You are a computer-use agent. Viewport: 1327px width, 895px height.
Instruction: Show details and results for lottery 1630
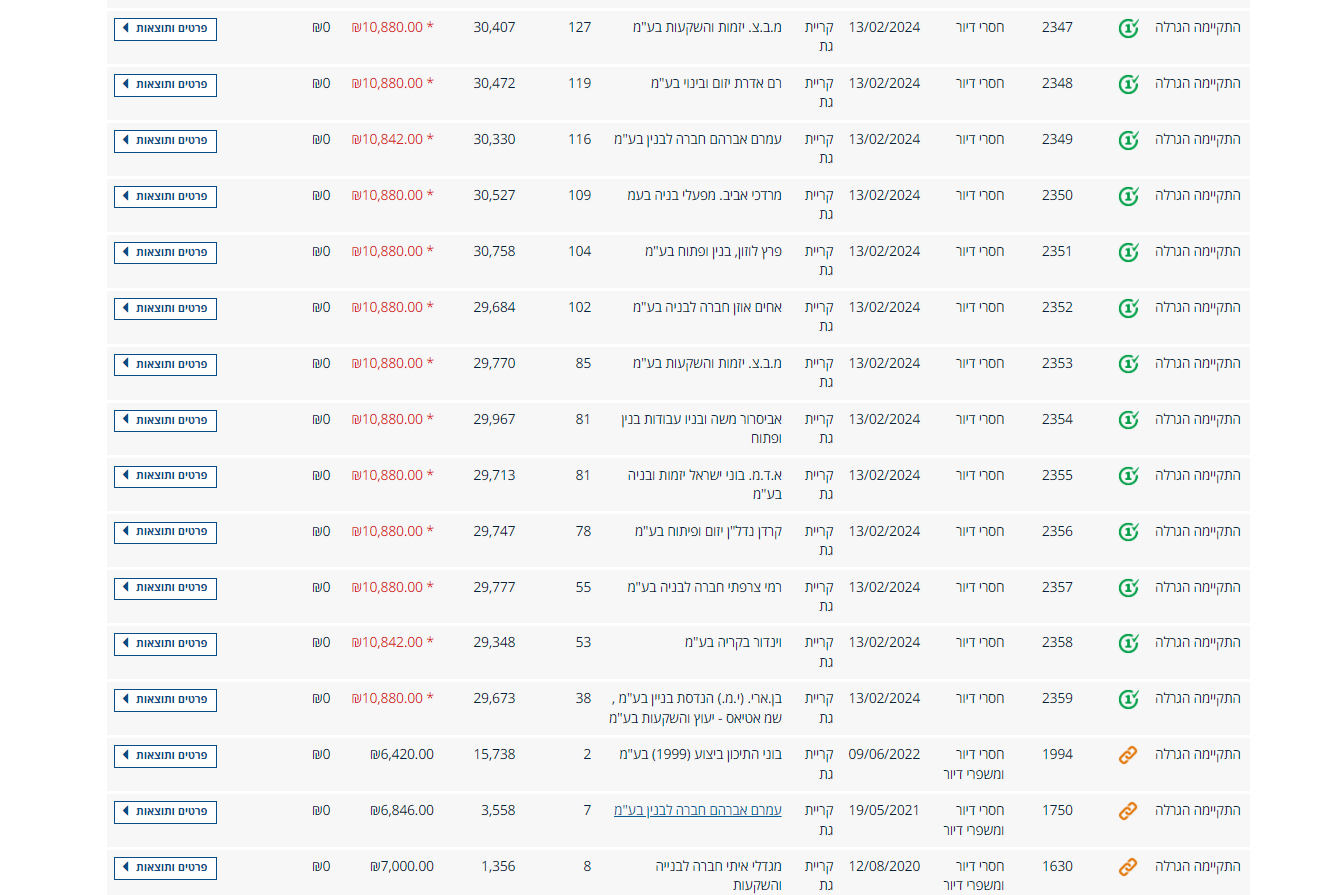point(165,867)
